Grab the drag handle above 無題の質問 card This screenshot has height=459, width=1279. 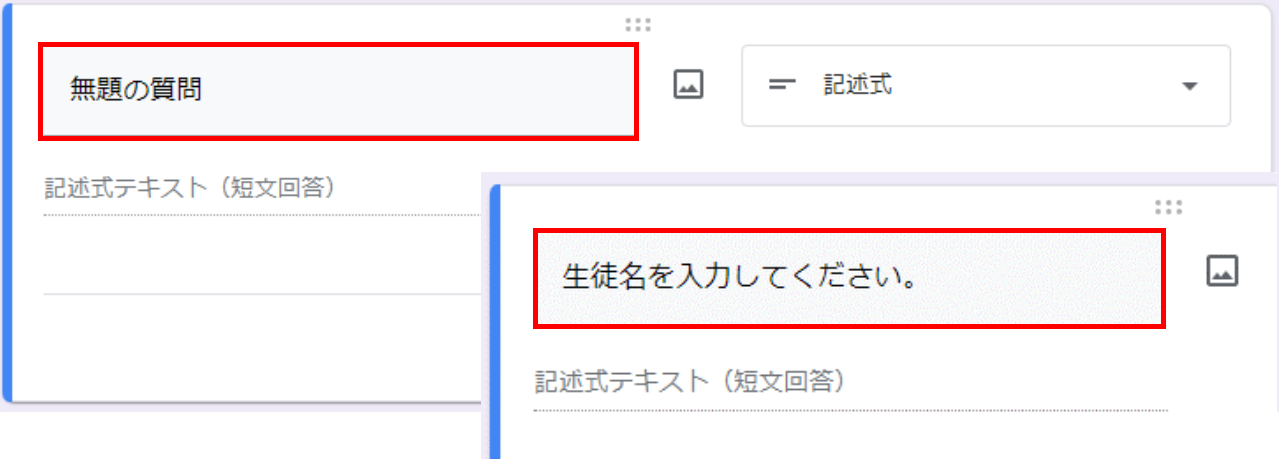[x=637, y=25]
